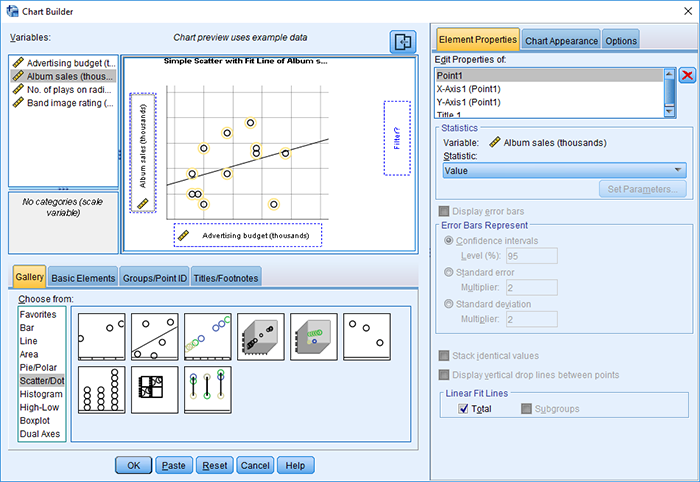Choose the Summary Point Plot icon
Image resolution: width=700 pixels, height=482 pixels.
pyautogui.click(x=367, y=335)
